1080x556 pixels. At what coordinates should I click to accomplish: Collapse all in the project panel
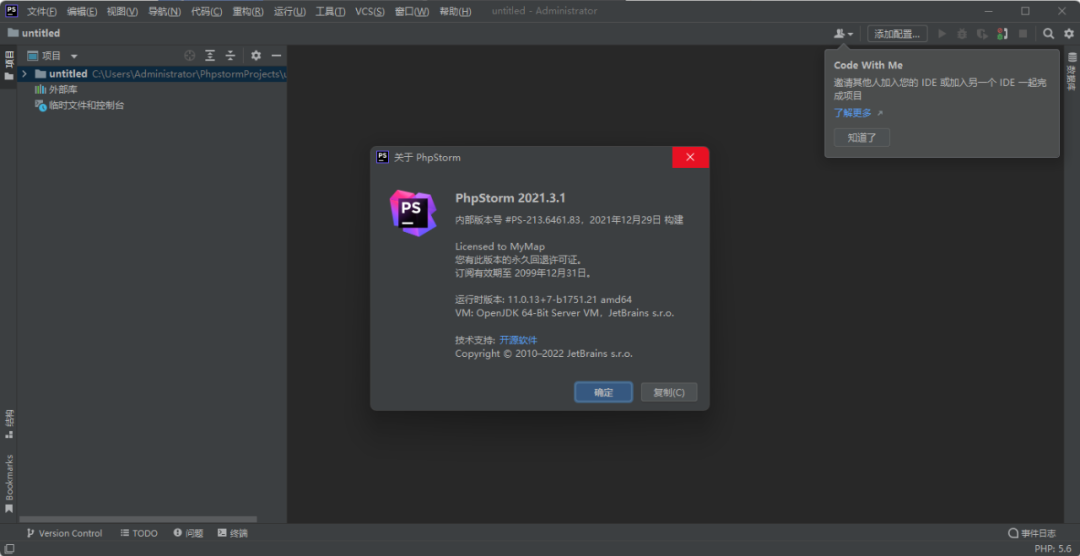231,56
